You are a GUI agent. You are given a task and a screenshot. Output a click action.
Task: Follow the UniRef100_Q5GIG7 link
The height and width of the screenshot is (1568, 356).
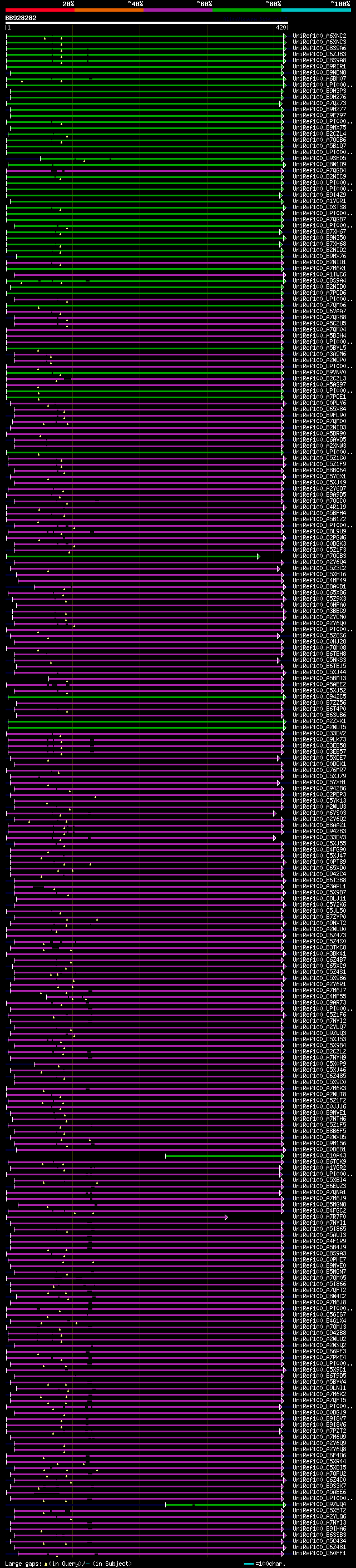(319, 1315)
